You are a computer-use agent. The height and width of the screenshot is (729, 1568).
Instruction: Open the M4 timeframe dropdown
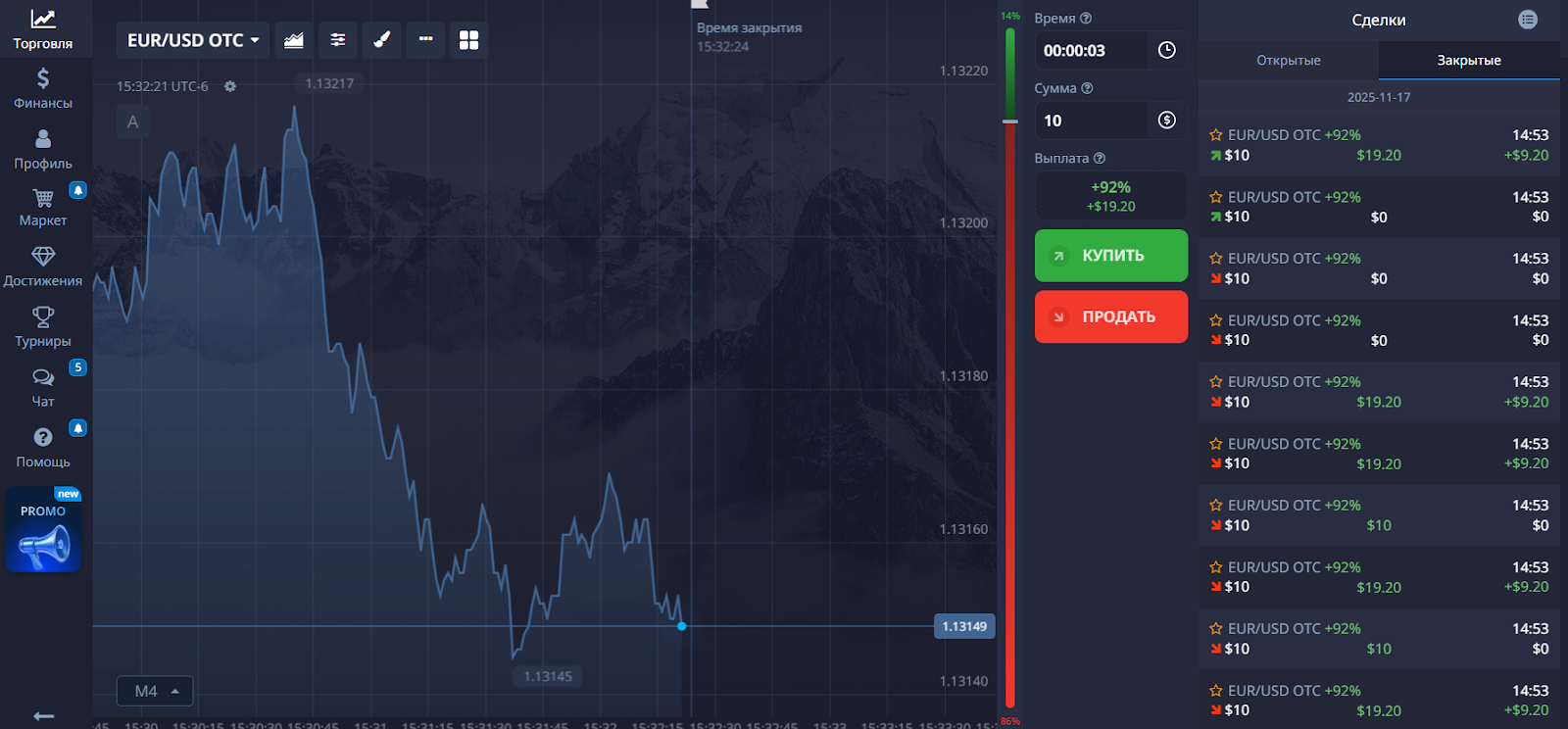[x=155, y=691]
